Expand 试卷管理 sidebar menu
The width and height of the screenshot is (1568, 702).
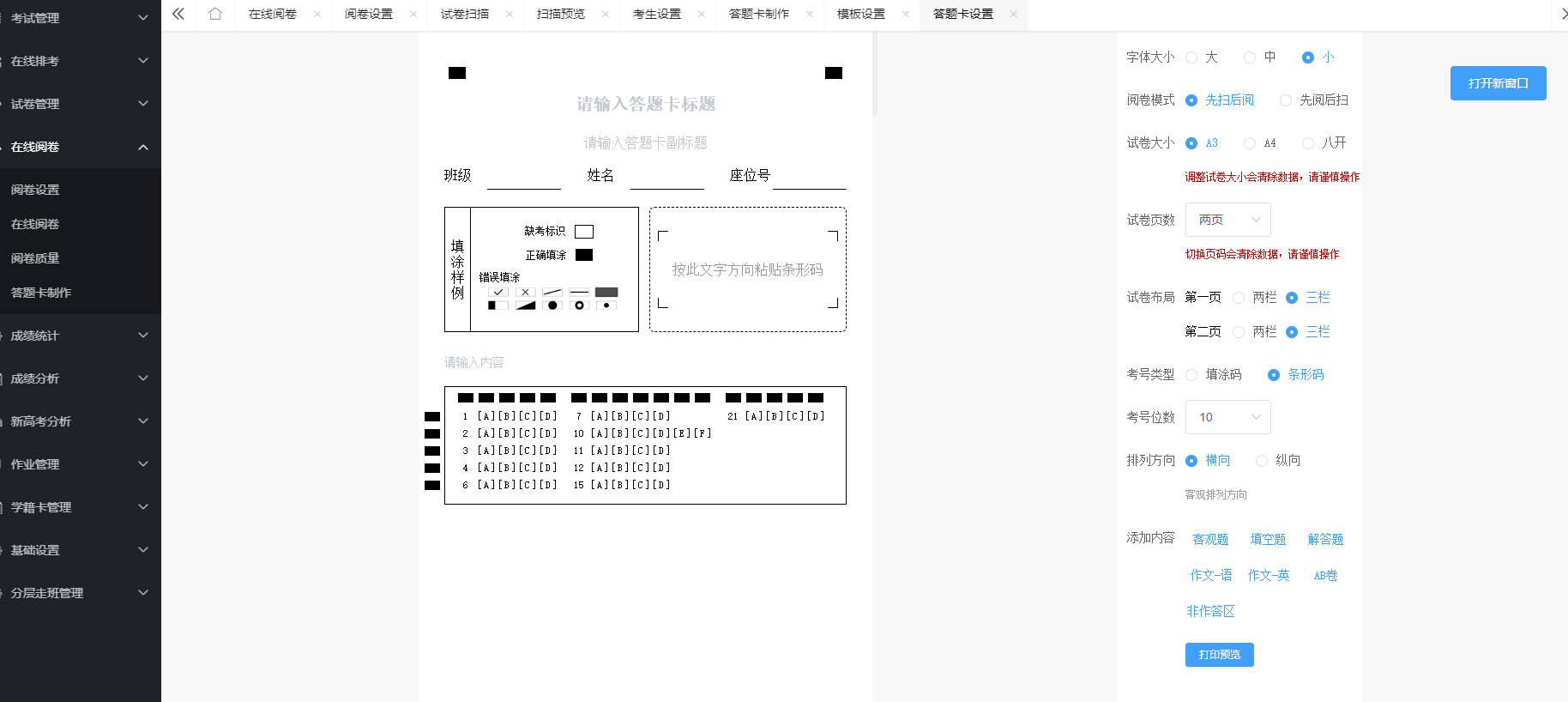81,104
